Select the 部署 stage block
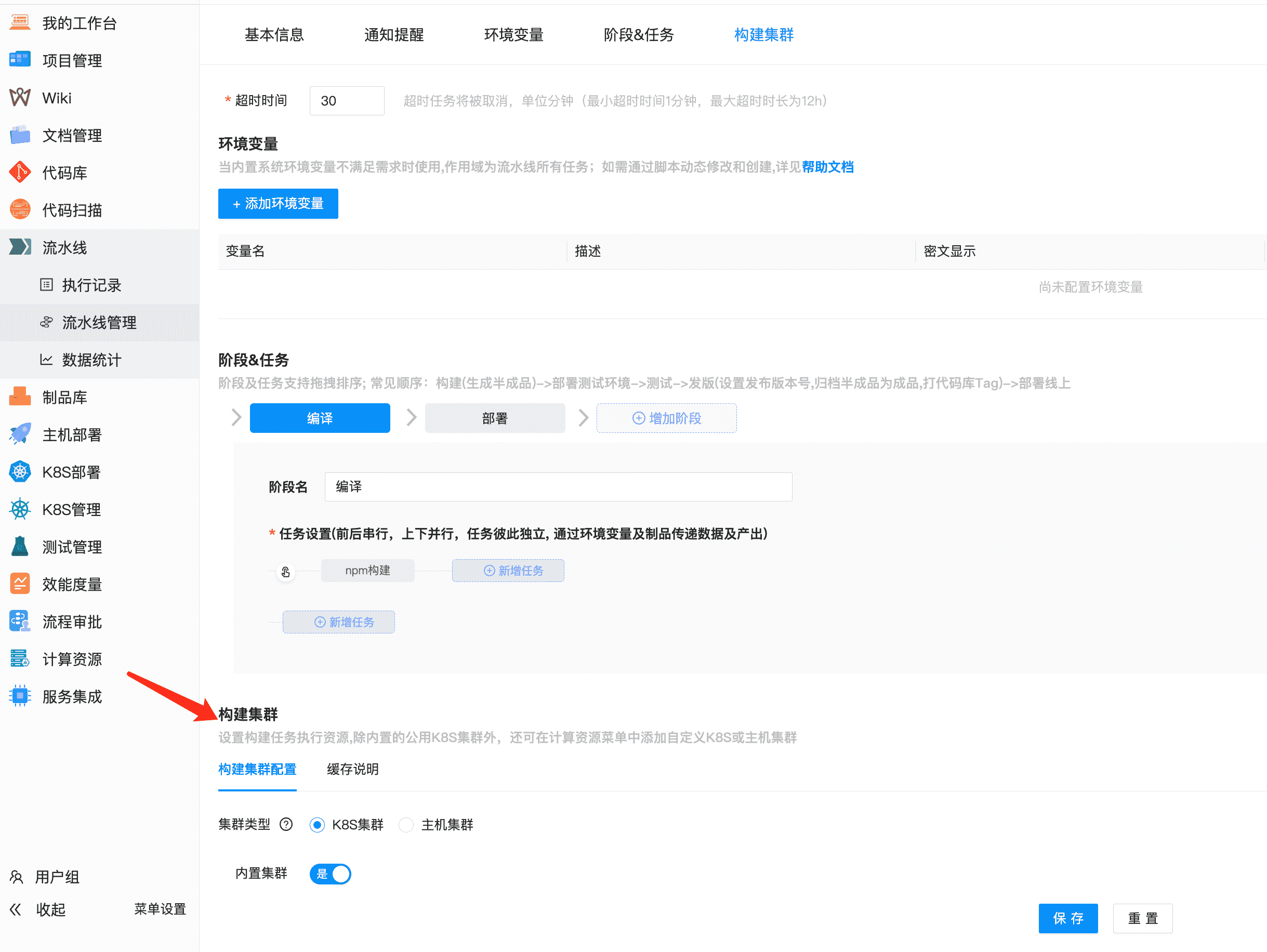Image resolution: width=1267 pixels, height=952 pixels. [x=494, y=418]
